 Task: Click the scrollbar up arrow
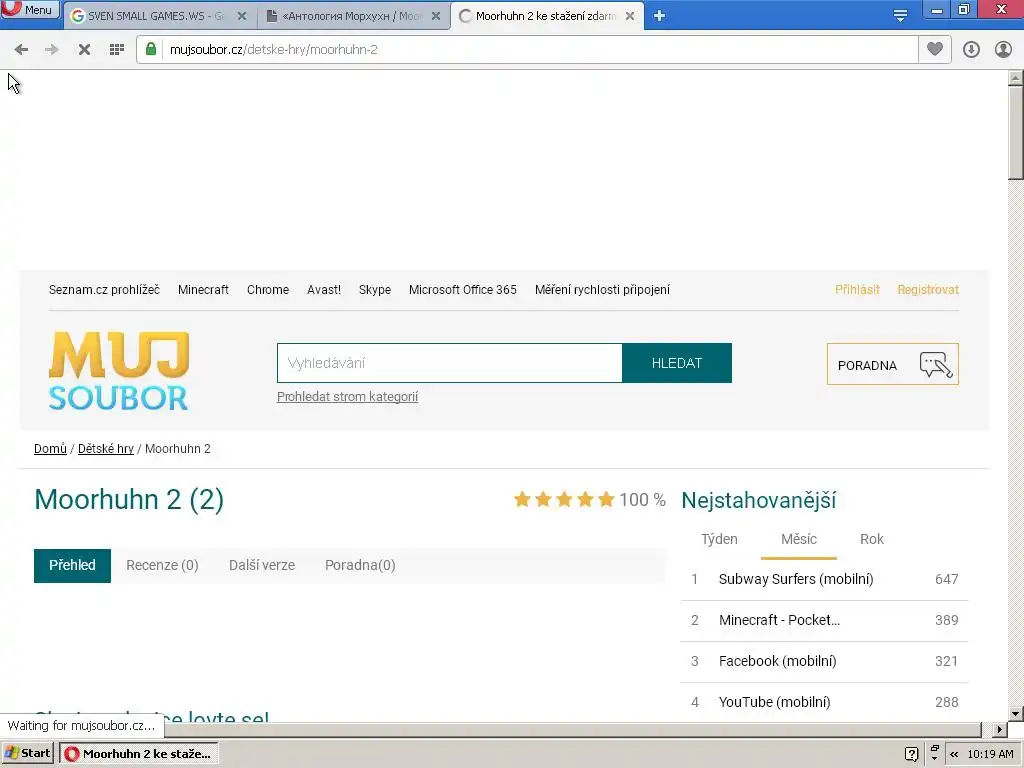click(x=1016, y=78)
